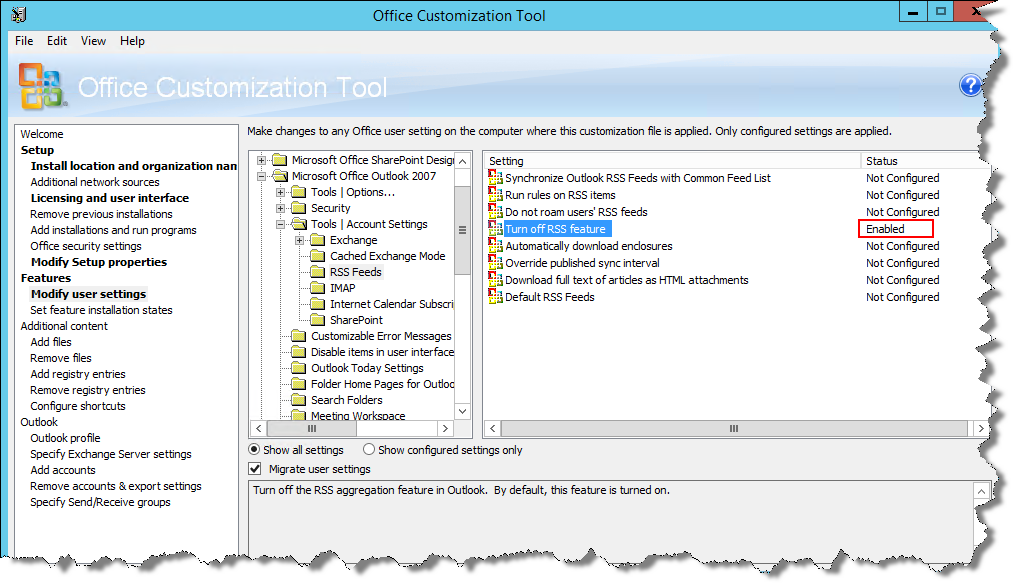Open Add registry entries page
The width and height of the screenshot is (1013, 583).
78,374
